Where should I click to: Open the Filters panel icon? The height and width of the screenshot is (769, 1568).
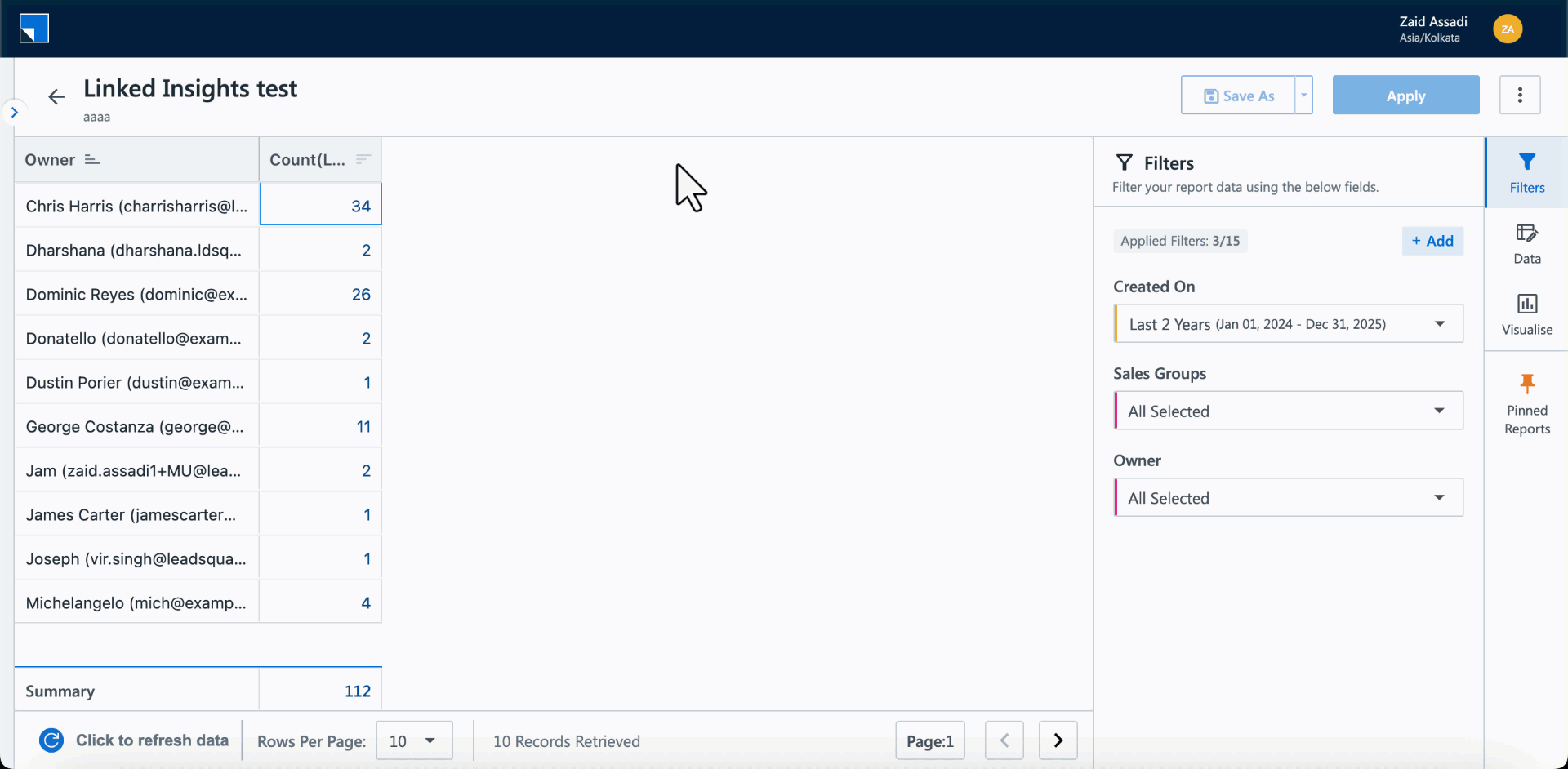click(x=1527, y=171)
